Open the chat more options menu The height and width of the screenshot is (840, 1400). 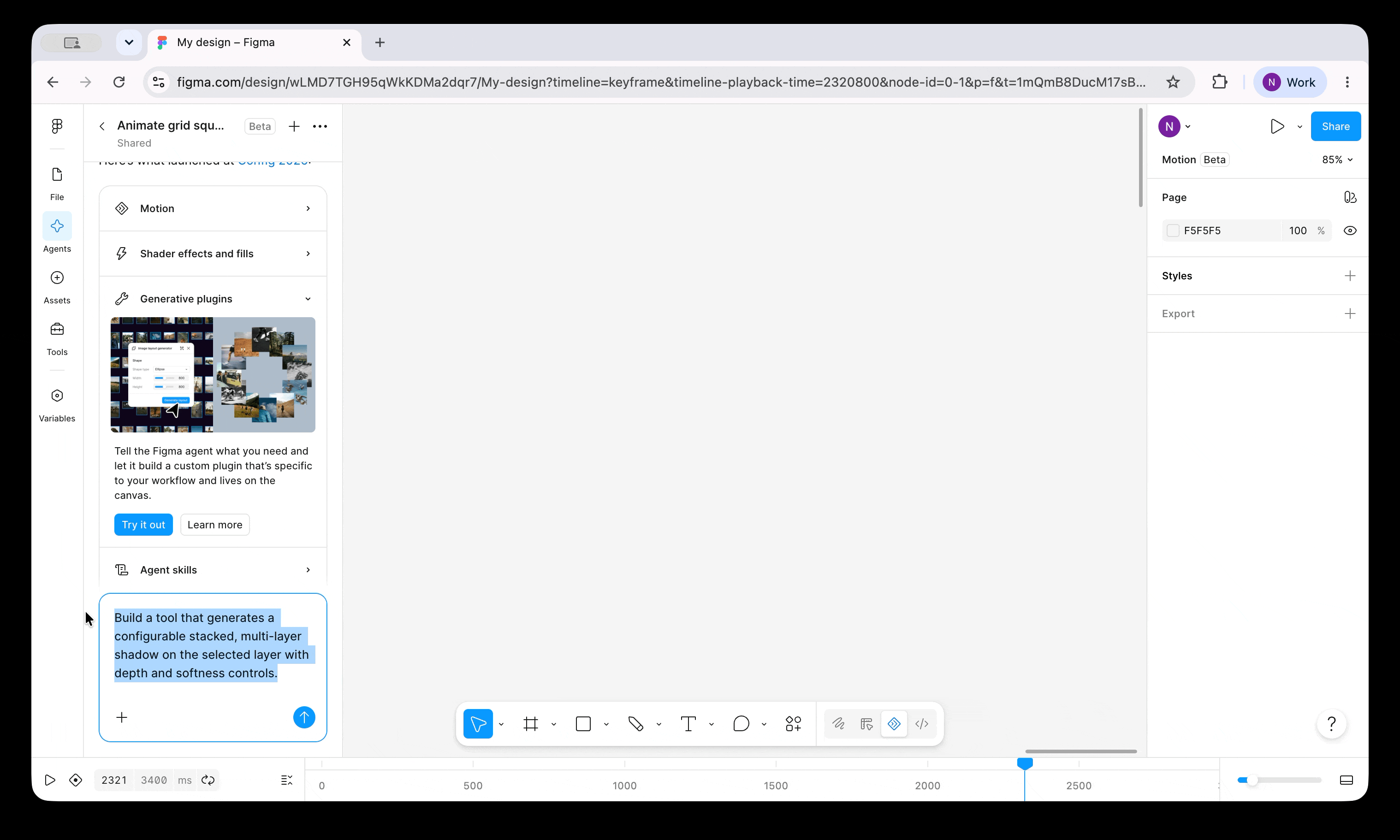click(320, 126)
